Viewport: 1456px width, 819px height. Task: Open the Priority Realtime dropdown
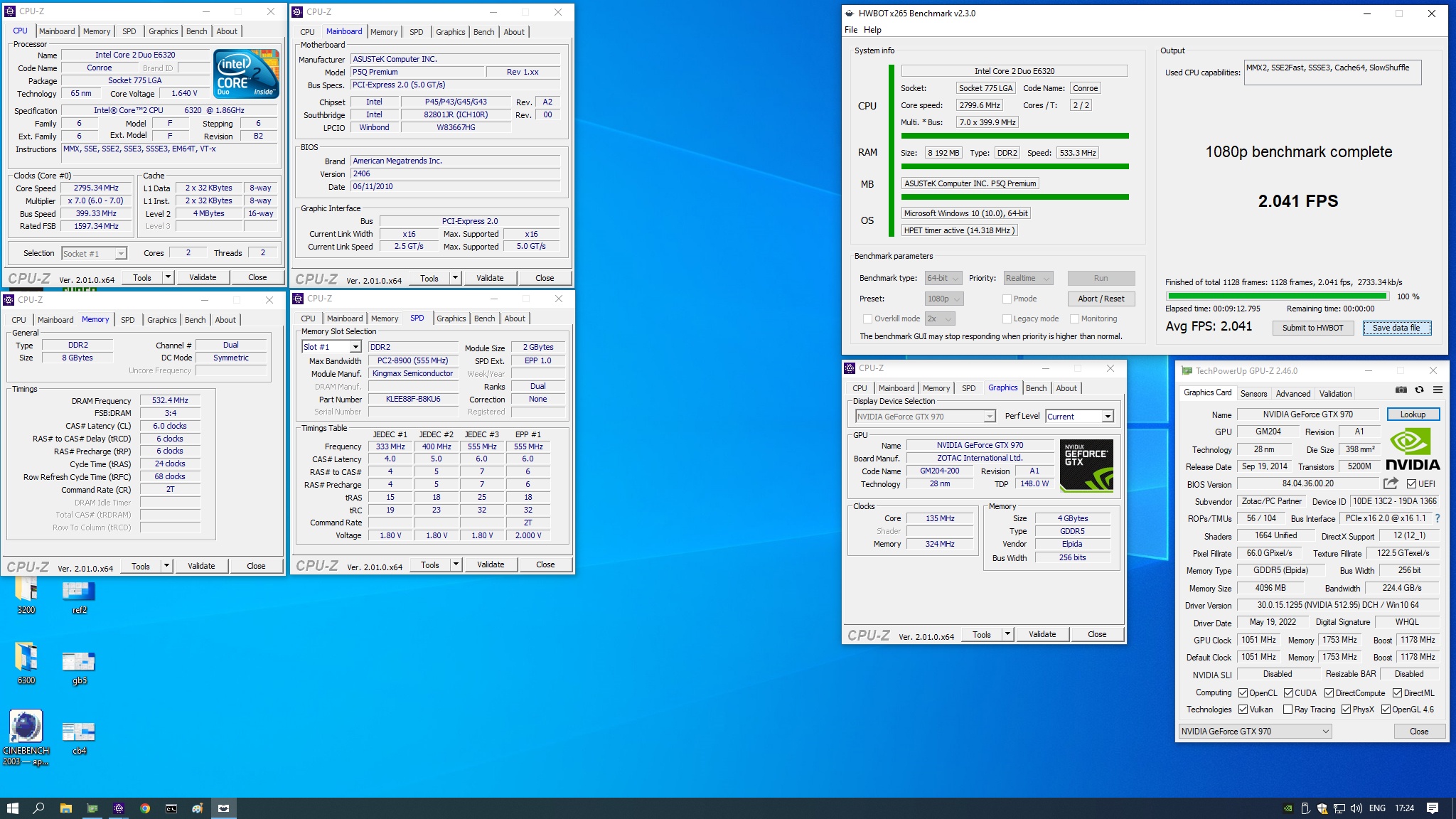click(x=1028, y=278)
